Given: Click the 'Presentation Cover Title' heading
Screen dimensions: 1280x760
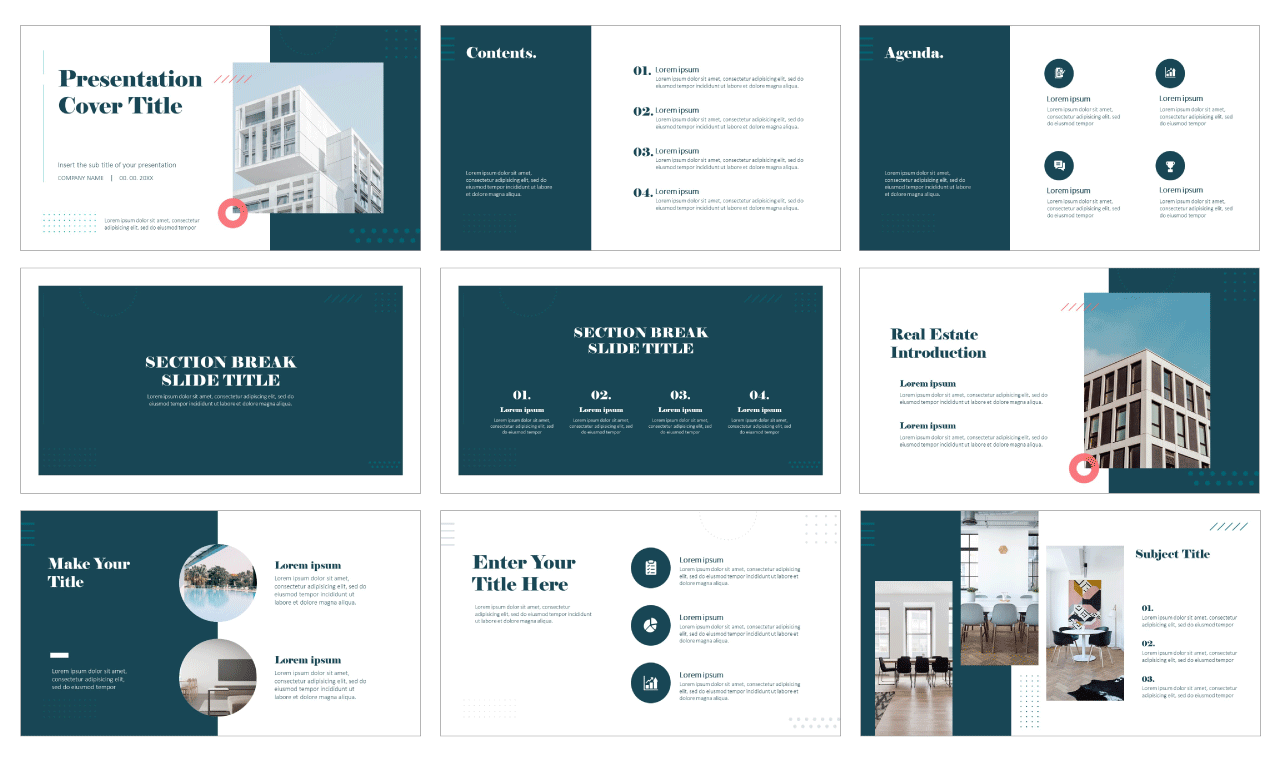Looking at the screenshot, I should coord(130,92).
